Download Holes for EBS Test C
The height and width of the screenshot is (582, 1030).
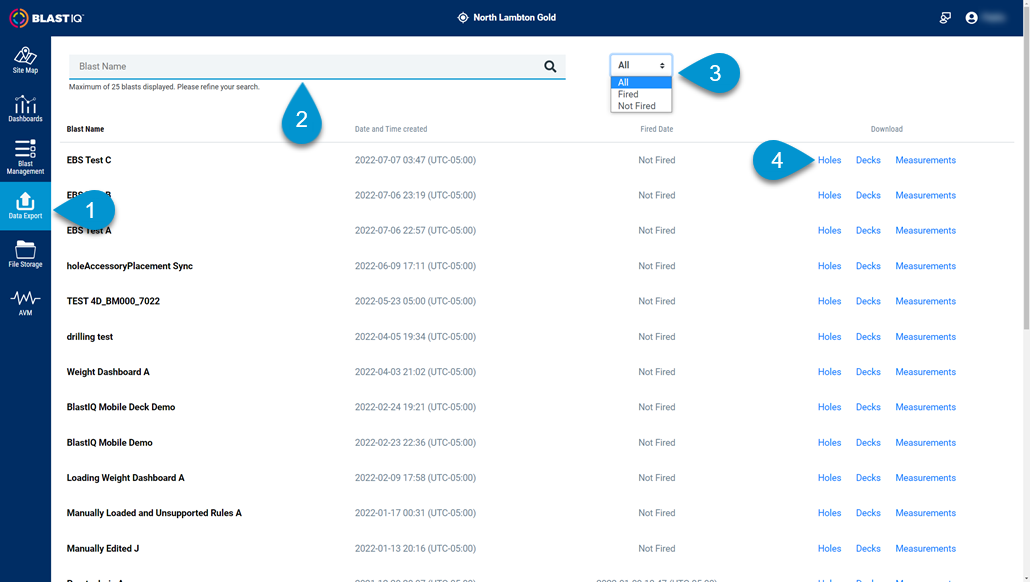point(829,160)
